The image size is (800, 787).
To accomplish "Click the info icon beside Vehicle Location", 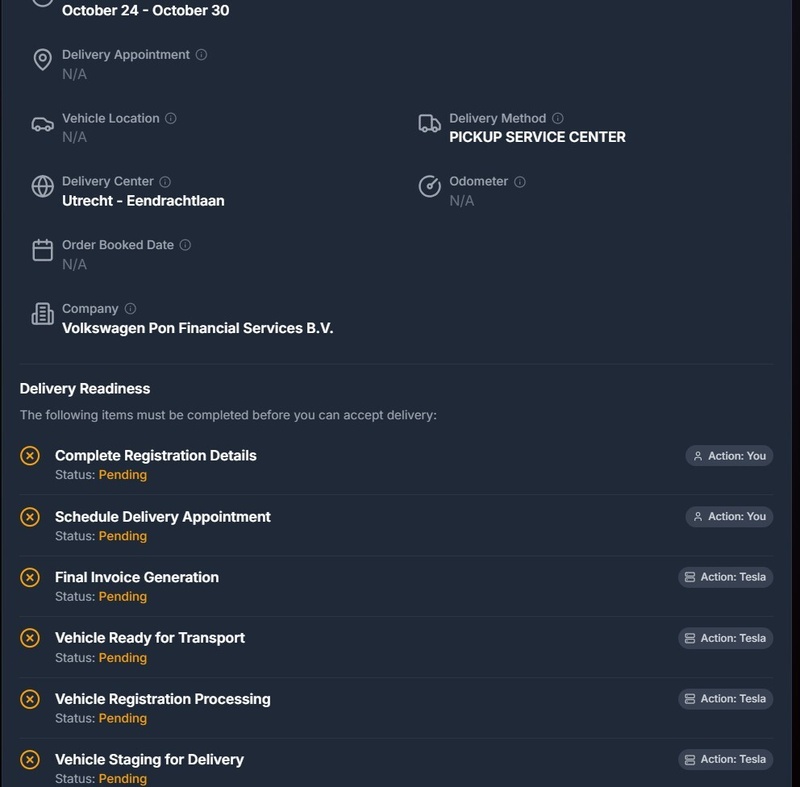I will (x=171, y=118).
